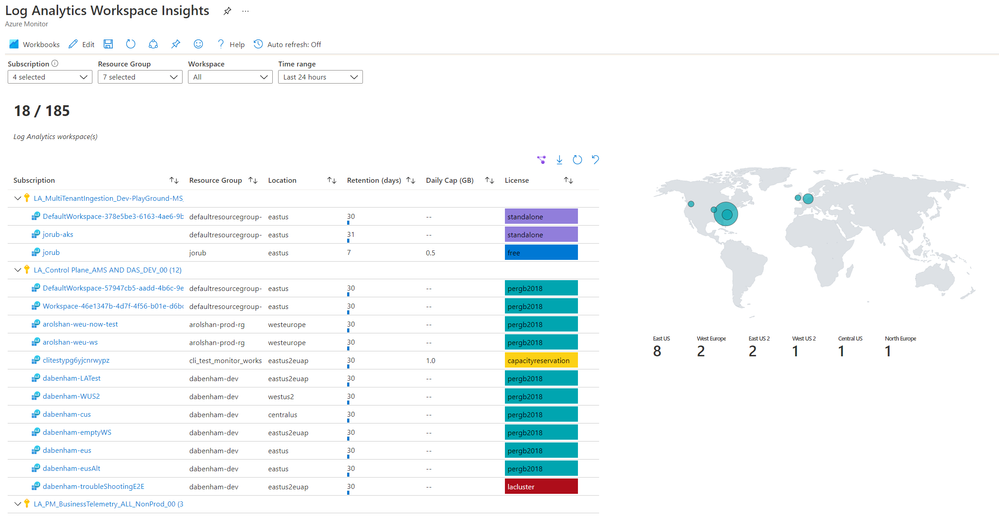Send feedback via the smiley icon
This screenshot has height=517, width=999.
pos(198,44)
